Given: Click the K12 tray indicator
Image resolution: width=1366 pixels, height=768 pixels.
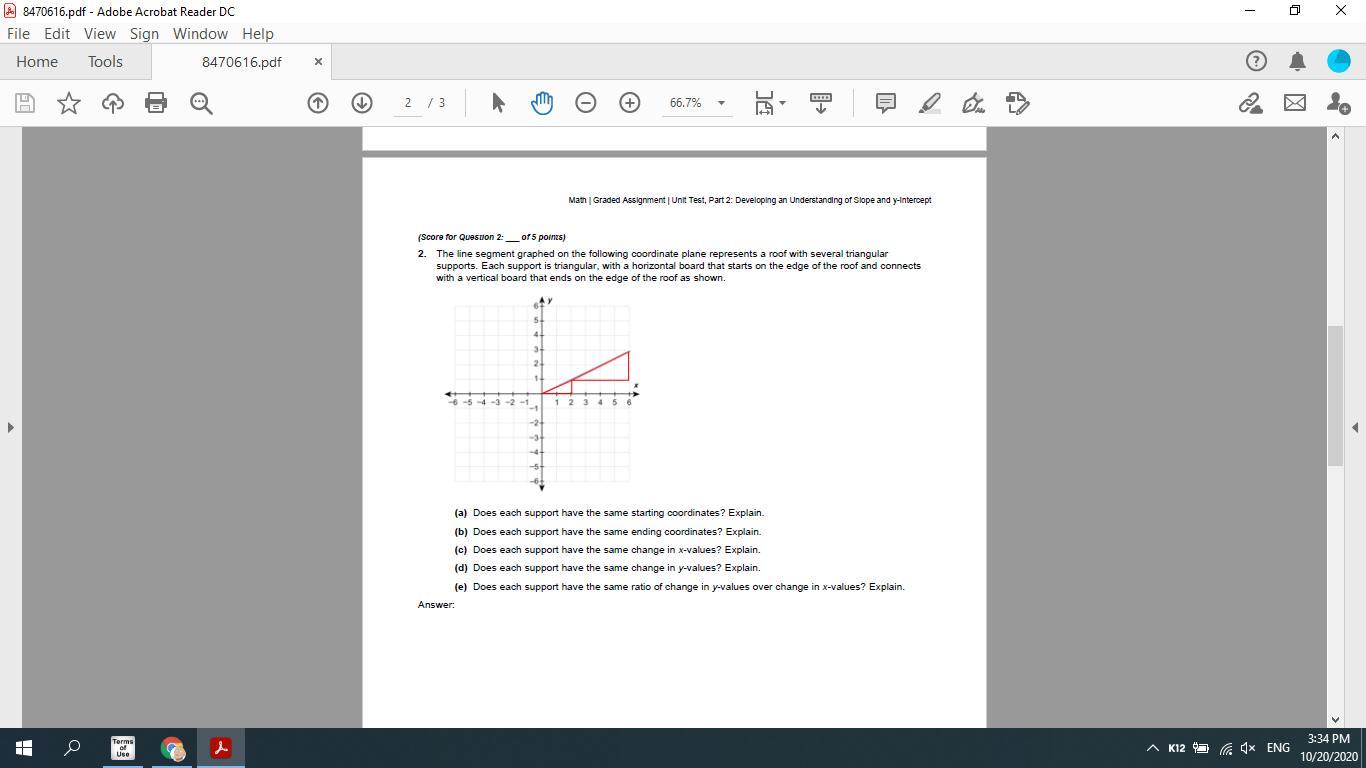Looking at the screenshot, I should point(1177,748).
